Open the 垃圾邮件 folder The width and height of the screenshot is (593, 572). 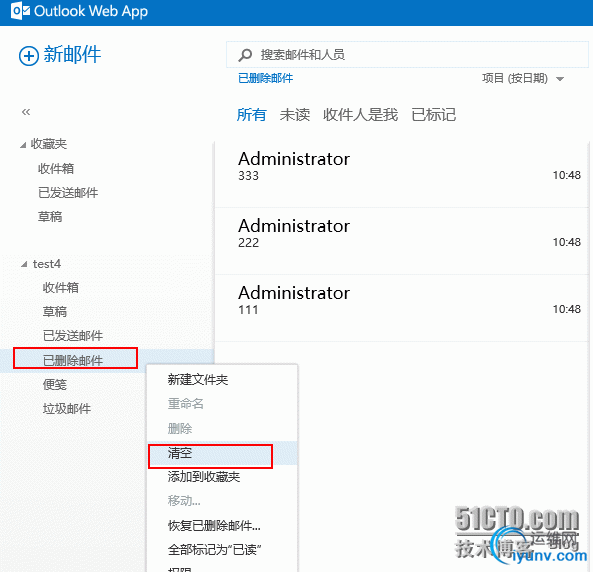tap(67, 409)
